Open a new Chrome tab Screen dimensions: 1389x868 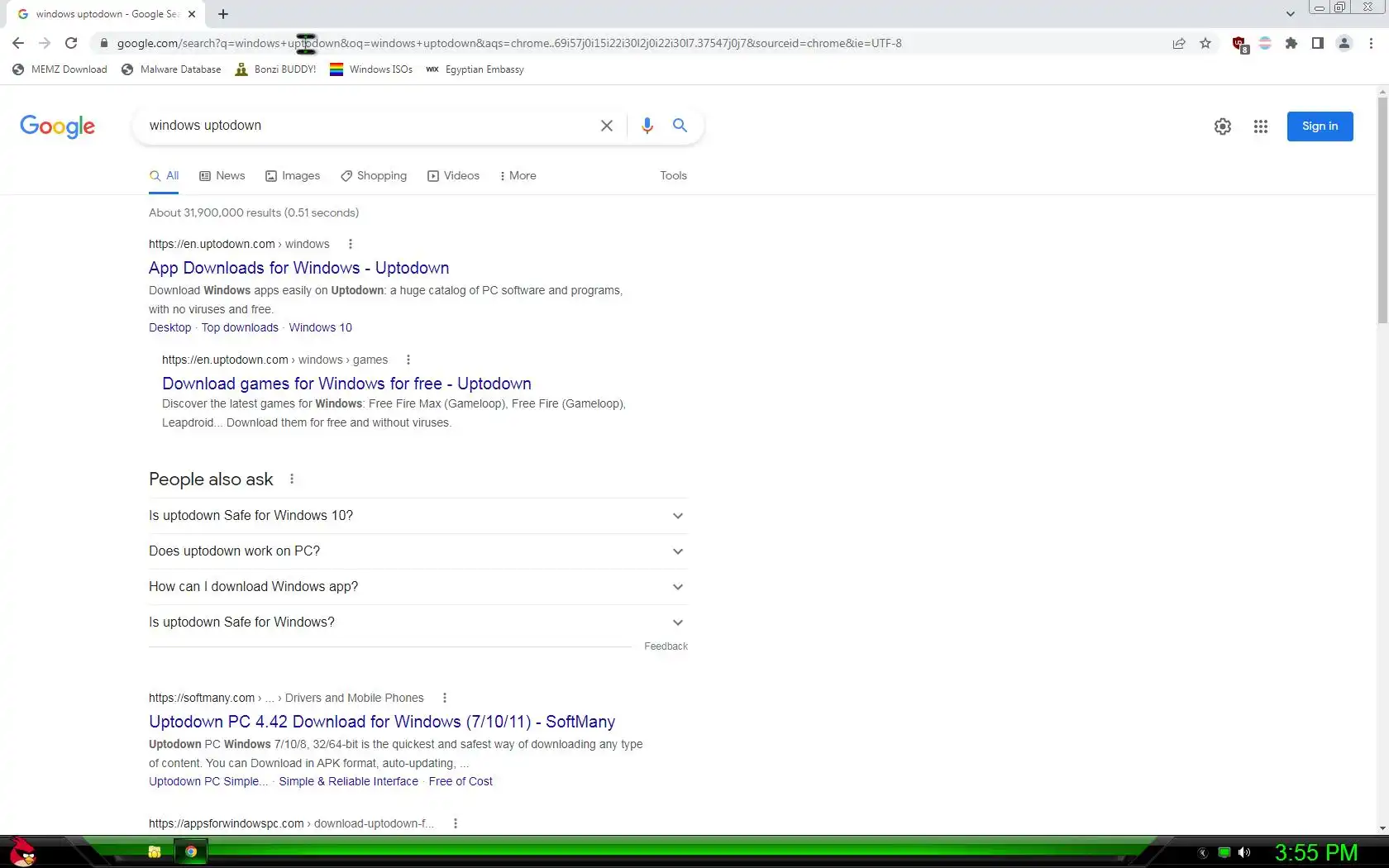[x=223, y=14]
